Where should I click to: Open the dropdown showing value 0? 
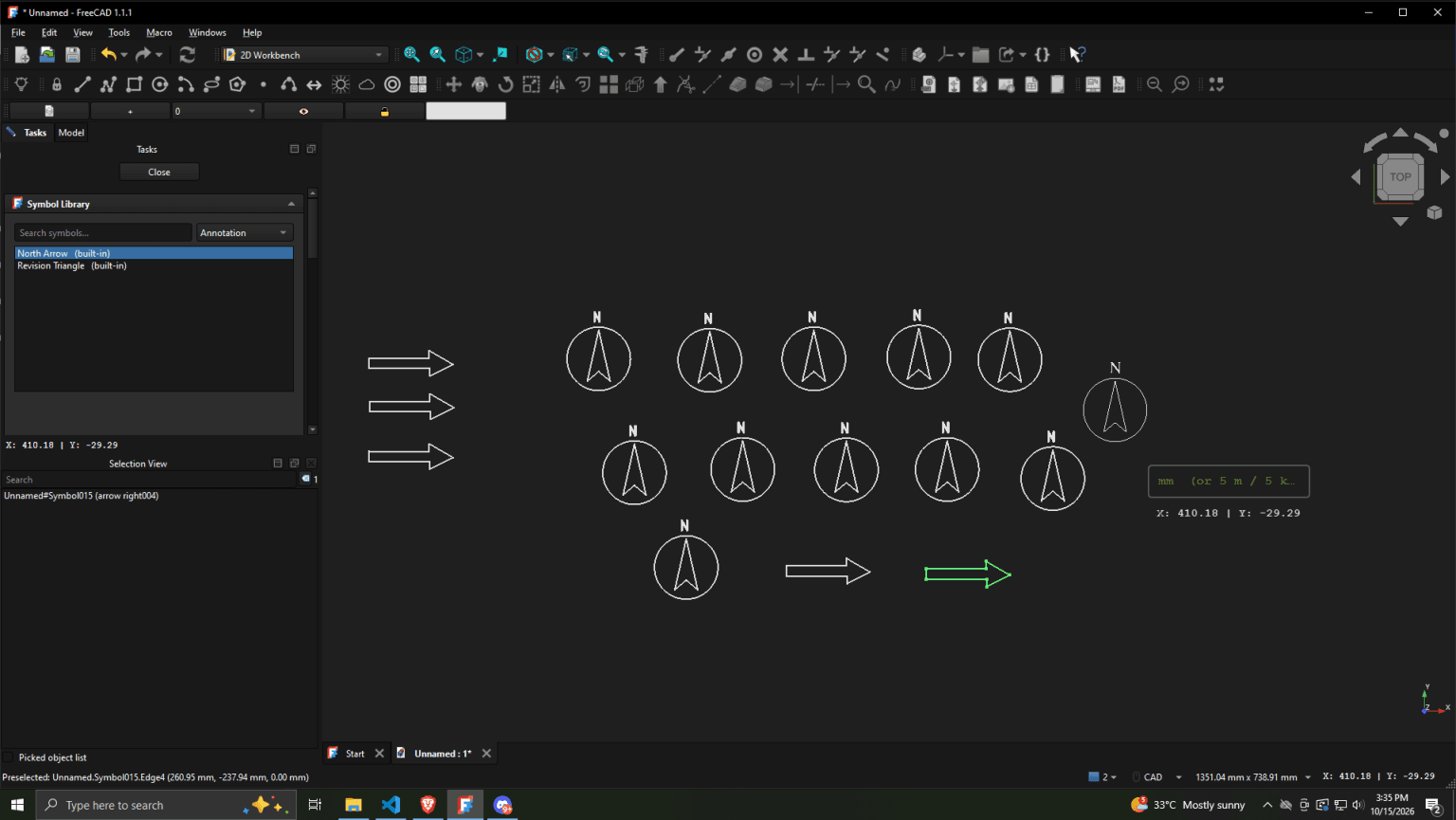point(215,111)
